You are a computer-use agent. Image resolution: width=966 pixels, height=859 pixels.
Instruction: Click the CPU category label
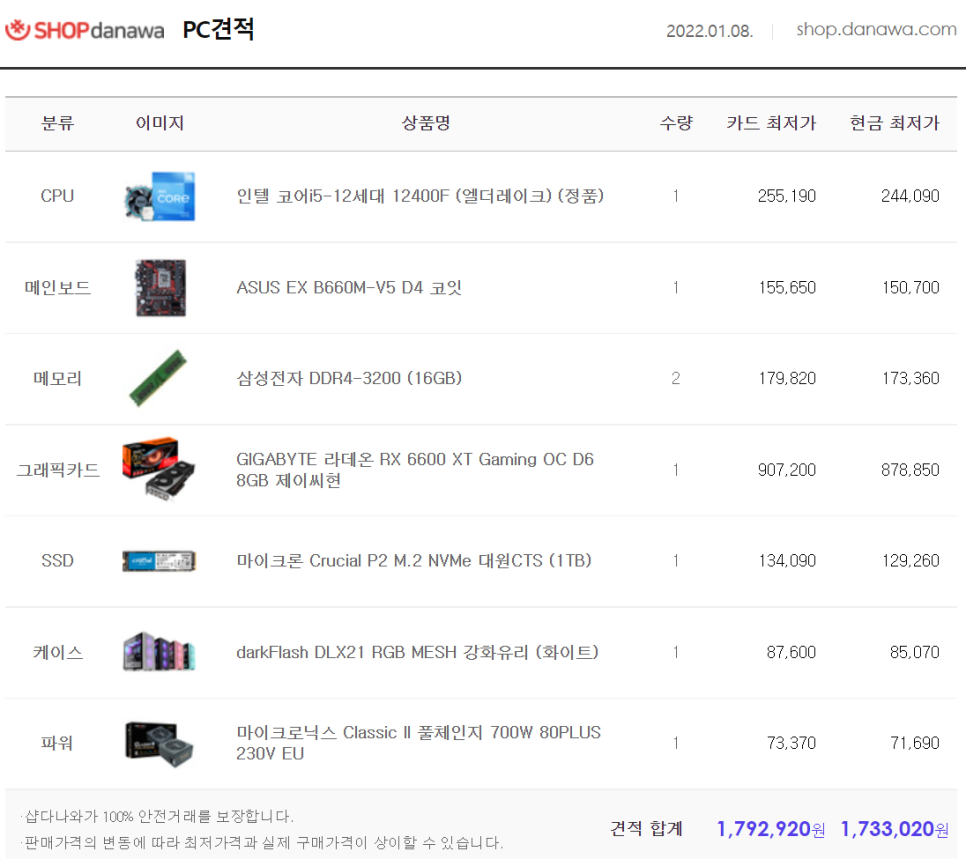[x=57, y=196]
